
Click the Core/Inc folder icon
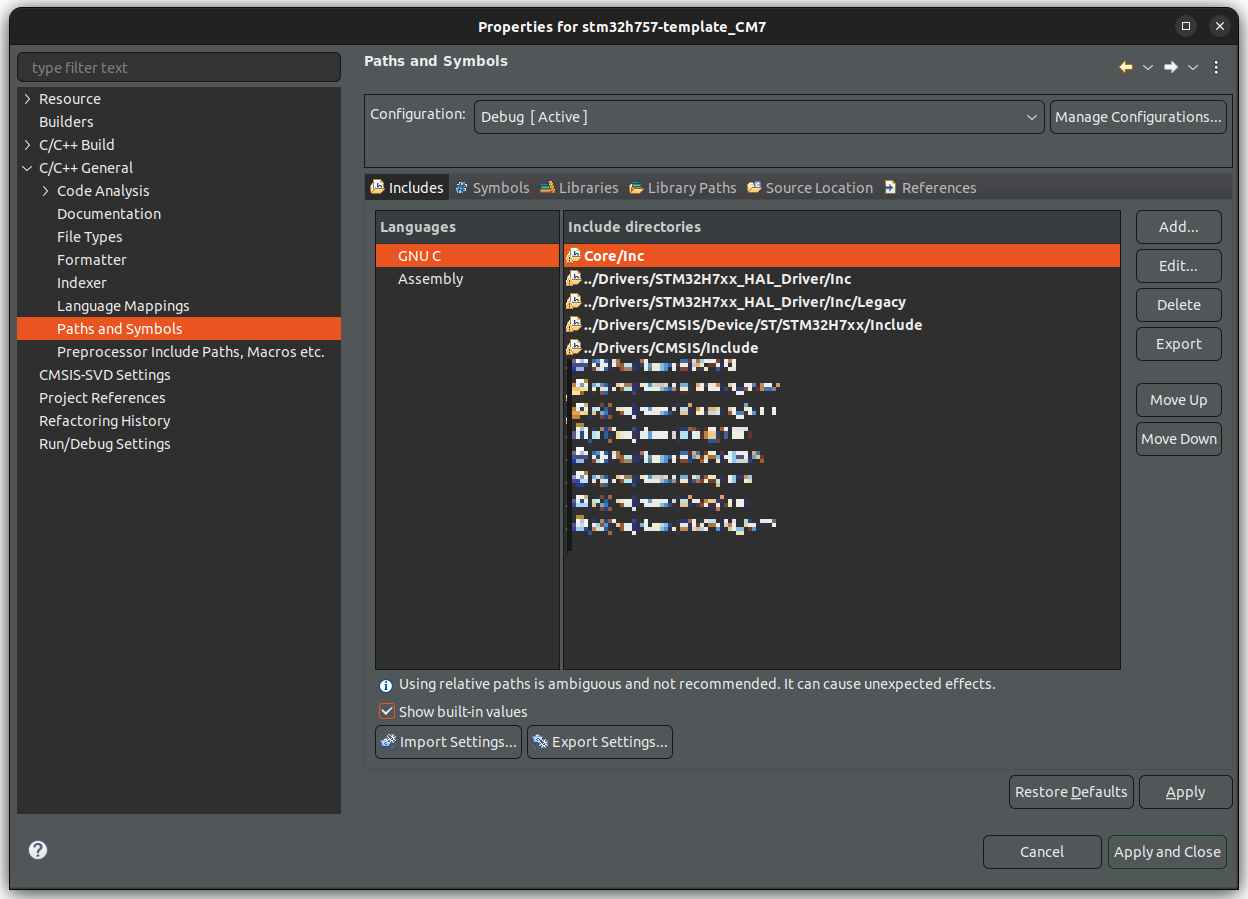573,256
